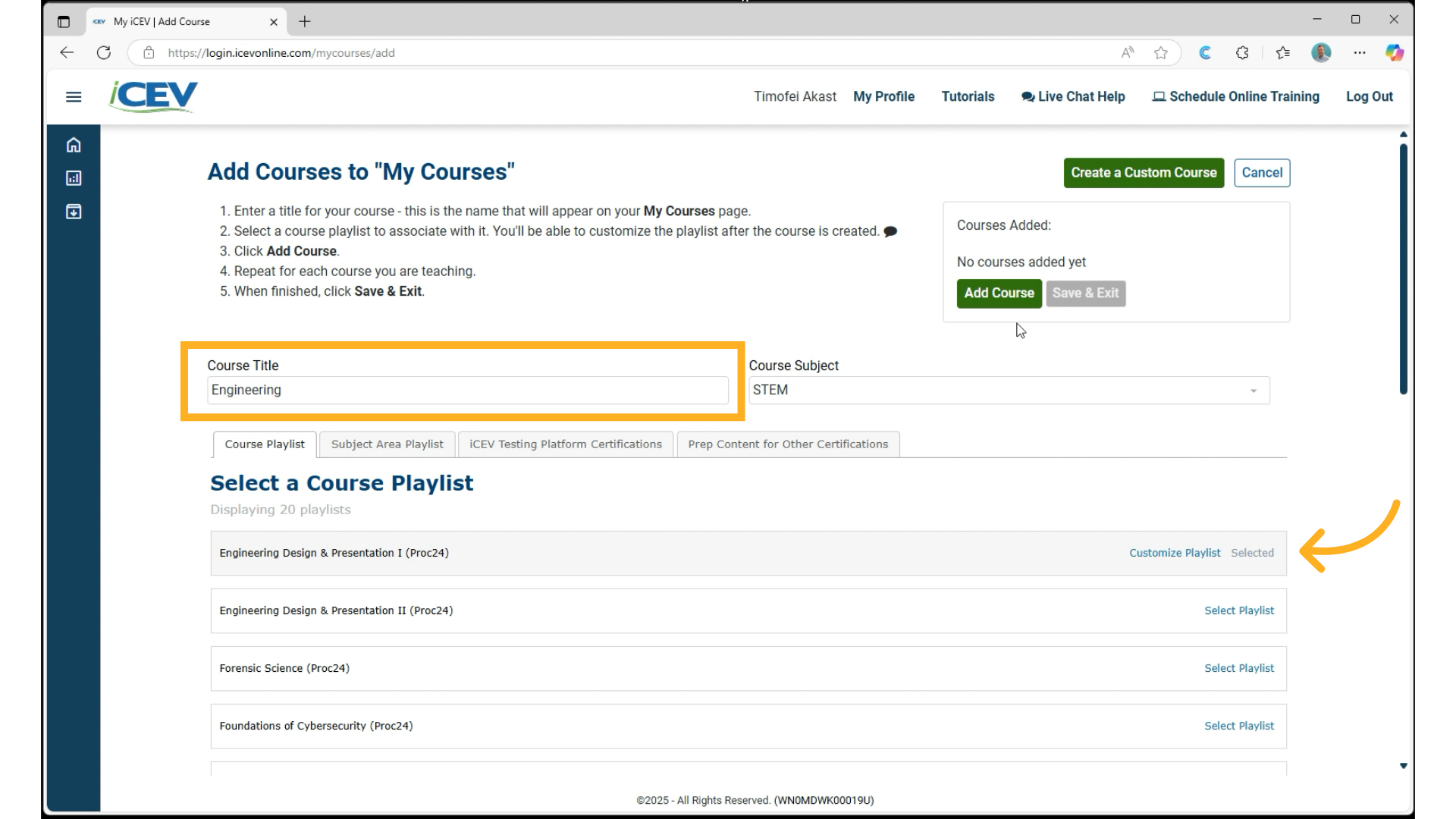This screenshot has height=819, width=1456.
Task: Click the scrollbar up arrow
Action: point(1403,134)
